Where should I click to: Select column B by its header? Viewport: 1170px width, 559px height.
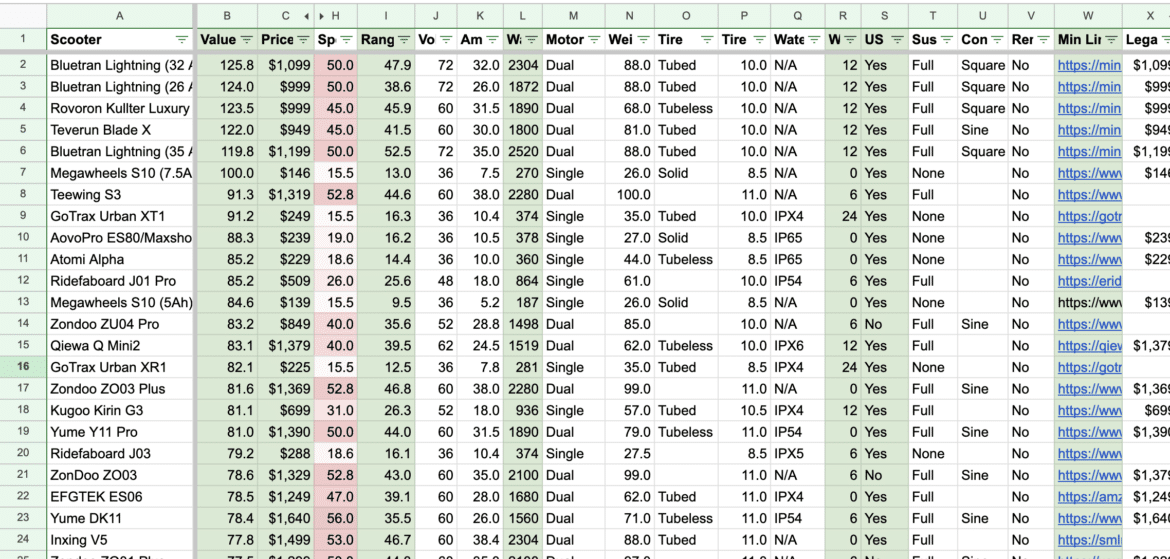pyautogui.click(x=227, y=15)
